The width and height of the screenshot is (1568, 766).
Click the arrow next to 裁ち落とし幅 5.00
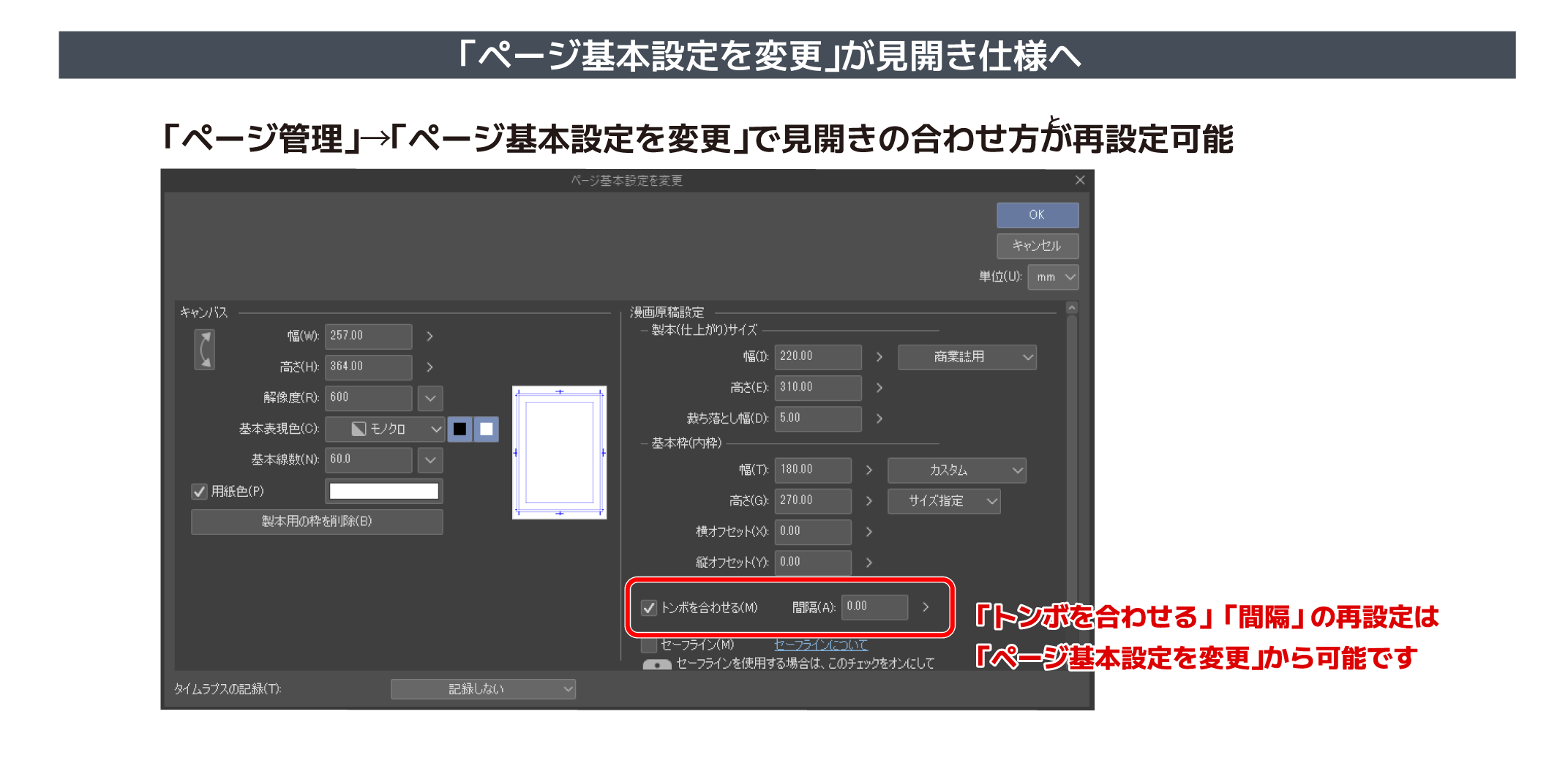(879, 418)
